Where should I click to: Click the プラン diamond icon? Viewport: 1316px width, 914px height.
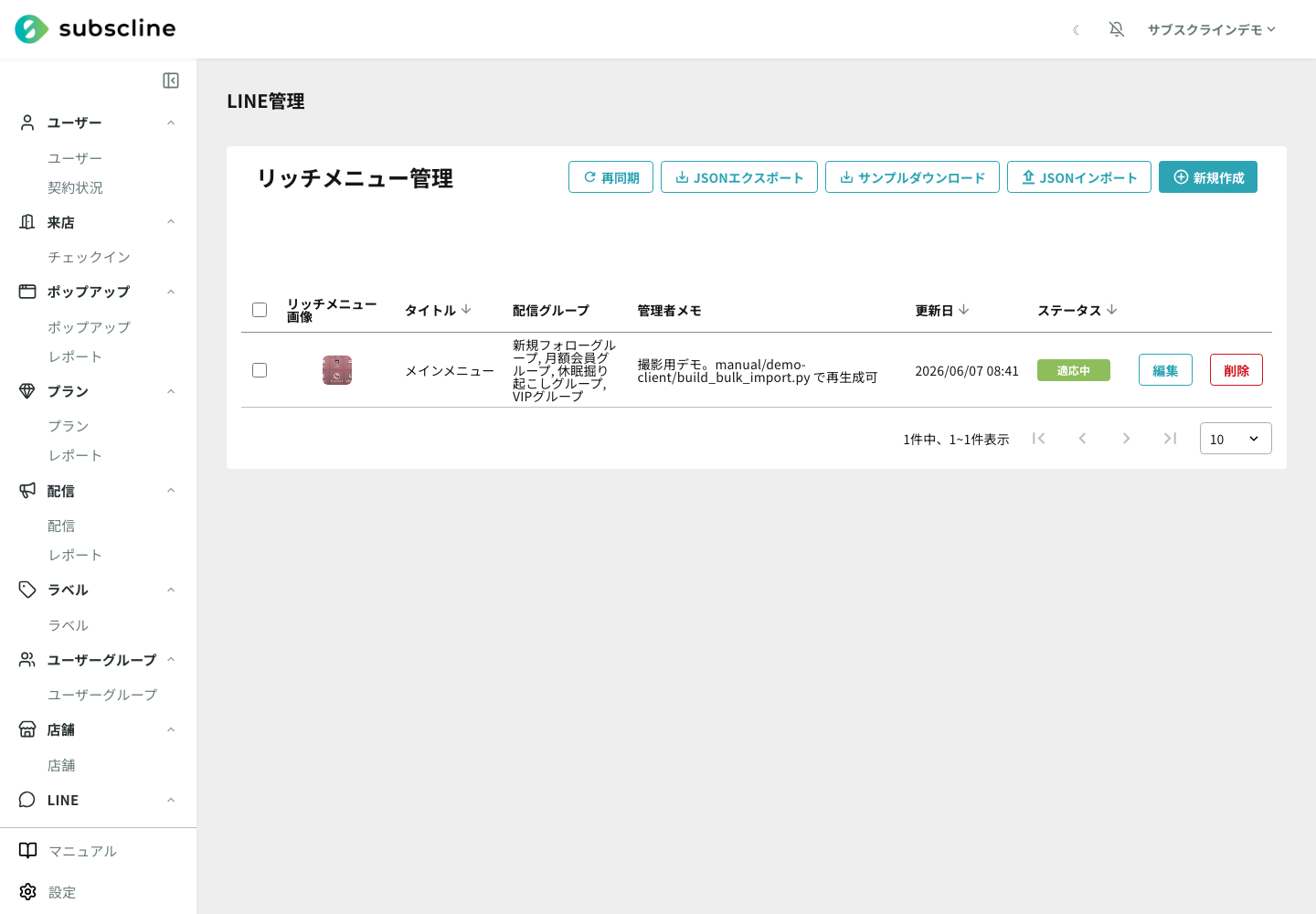27,391
